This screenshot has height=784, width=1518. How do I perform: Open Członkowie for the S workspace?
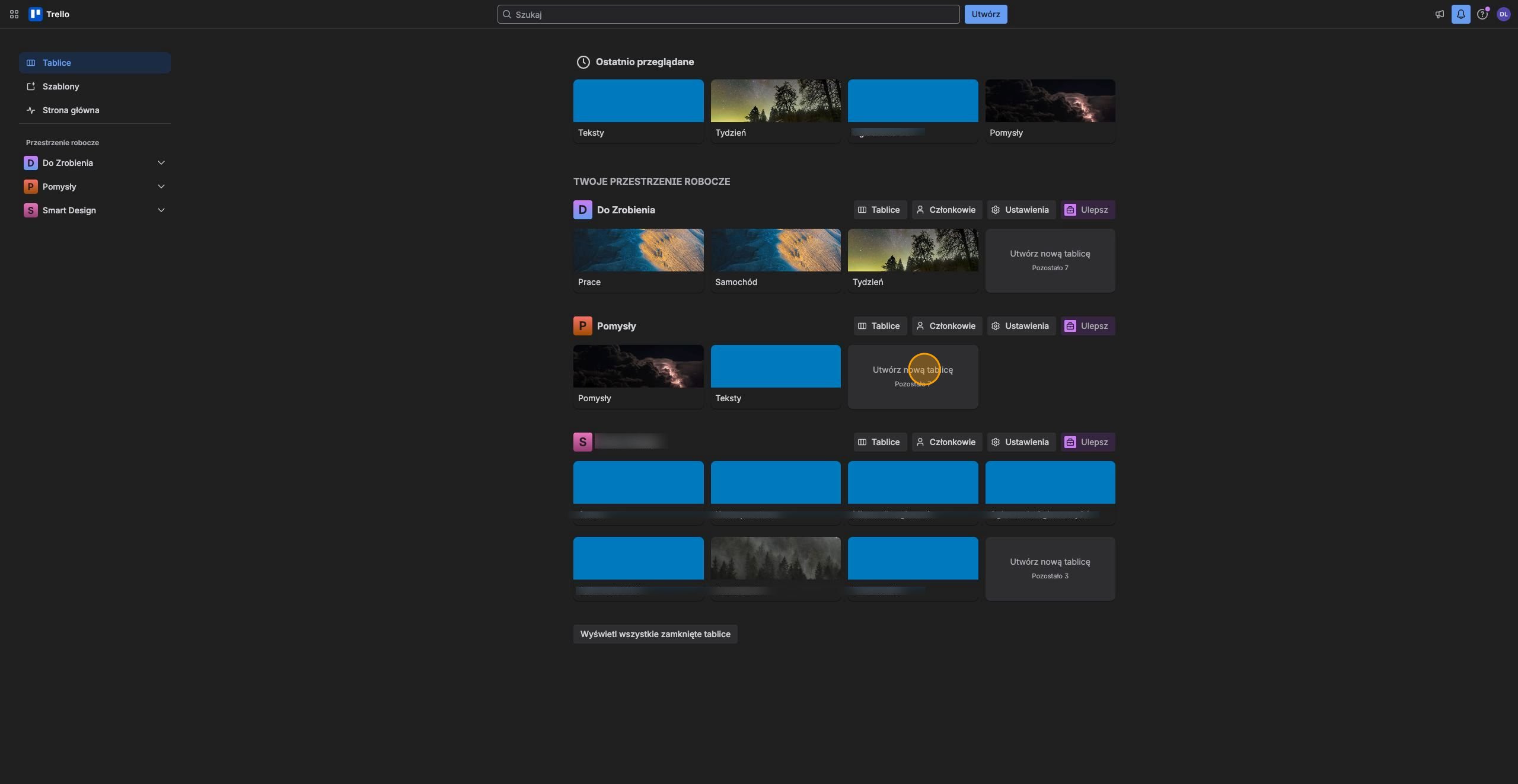pos(946,442)
